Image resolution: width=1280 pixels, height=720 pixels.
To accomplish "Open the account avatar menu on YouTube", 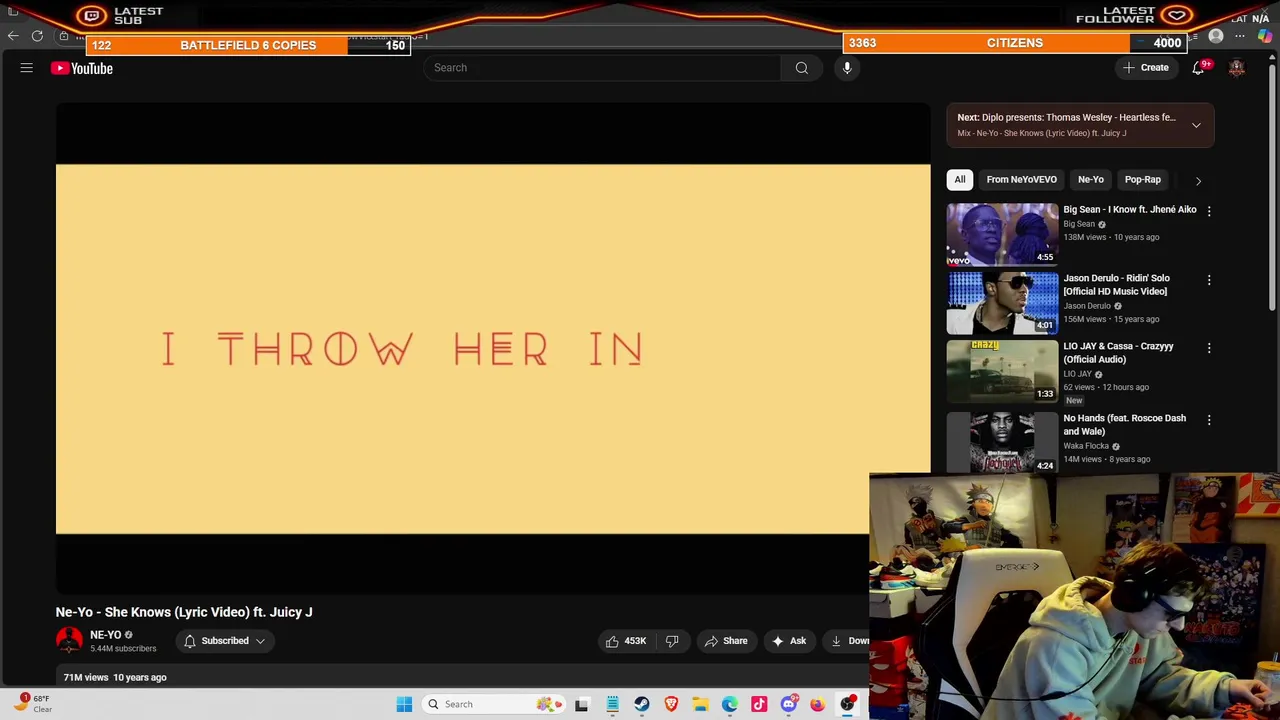I will 1237,68.
